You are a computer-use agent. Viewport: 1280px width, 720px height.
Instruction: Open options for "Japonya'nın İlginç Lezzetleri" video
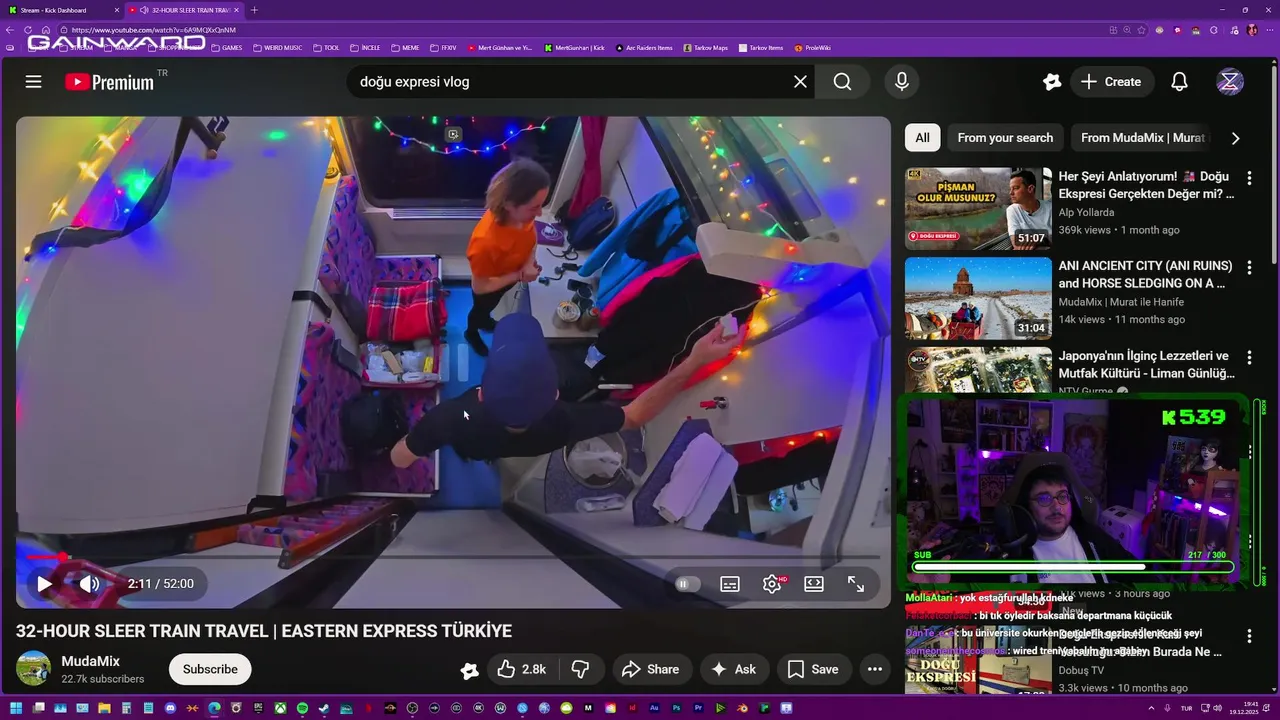[x=1248, y=358]
